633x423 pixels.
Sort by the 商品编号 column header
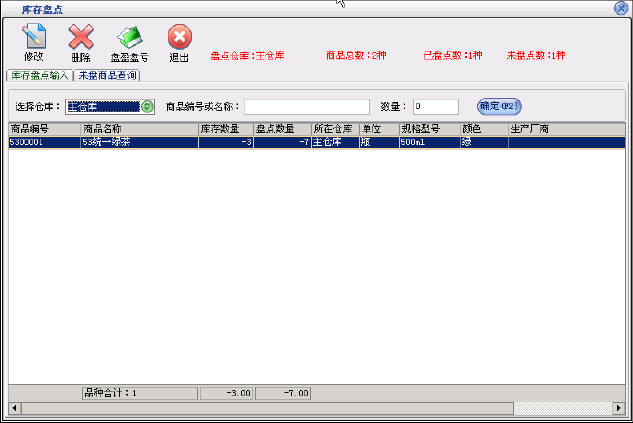(x=44, y=129)
